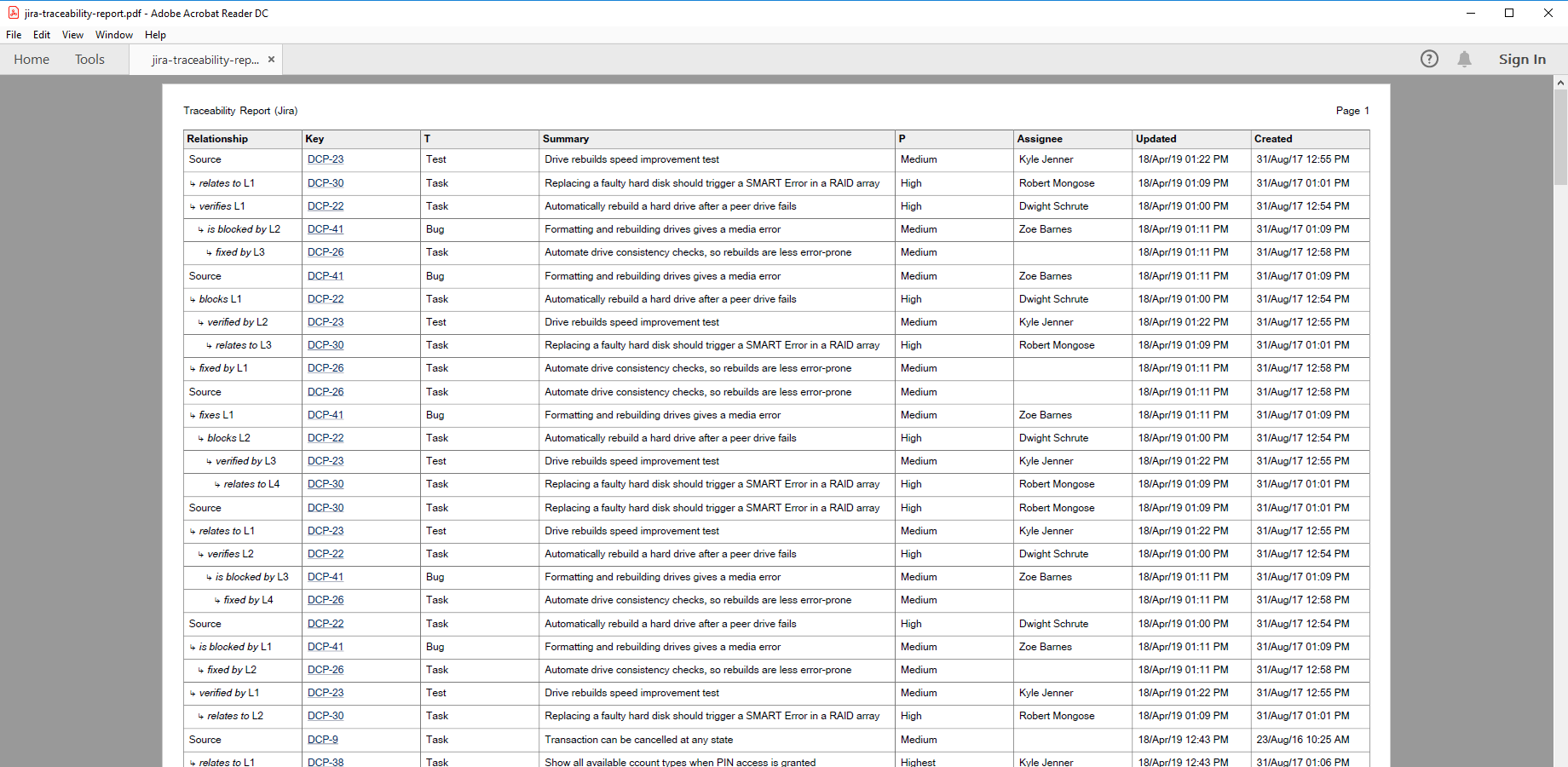
Task: Click the scrollbar up arrow
Action: point(1560,82)
